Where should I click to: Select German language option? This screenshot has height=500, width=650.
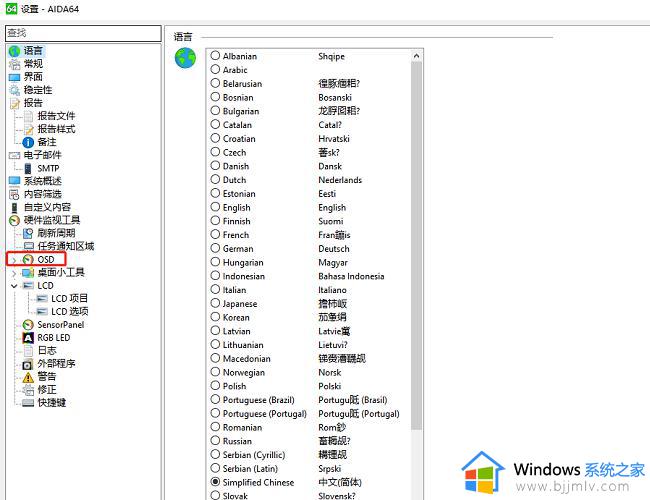tap(215, 248)
